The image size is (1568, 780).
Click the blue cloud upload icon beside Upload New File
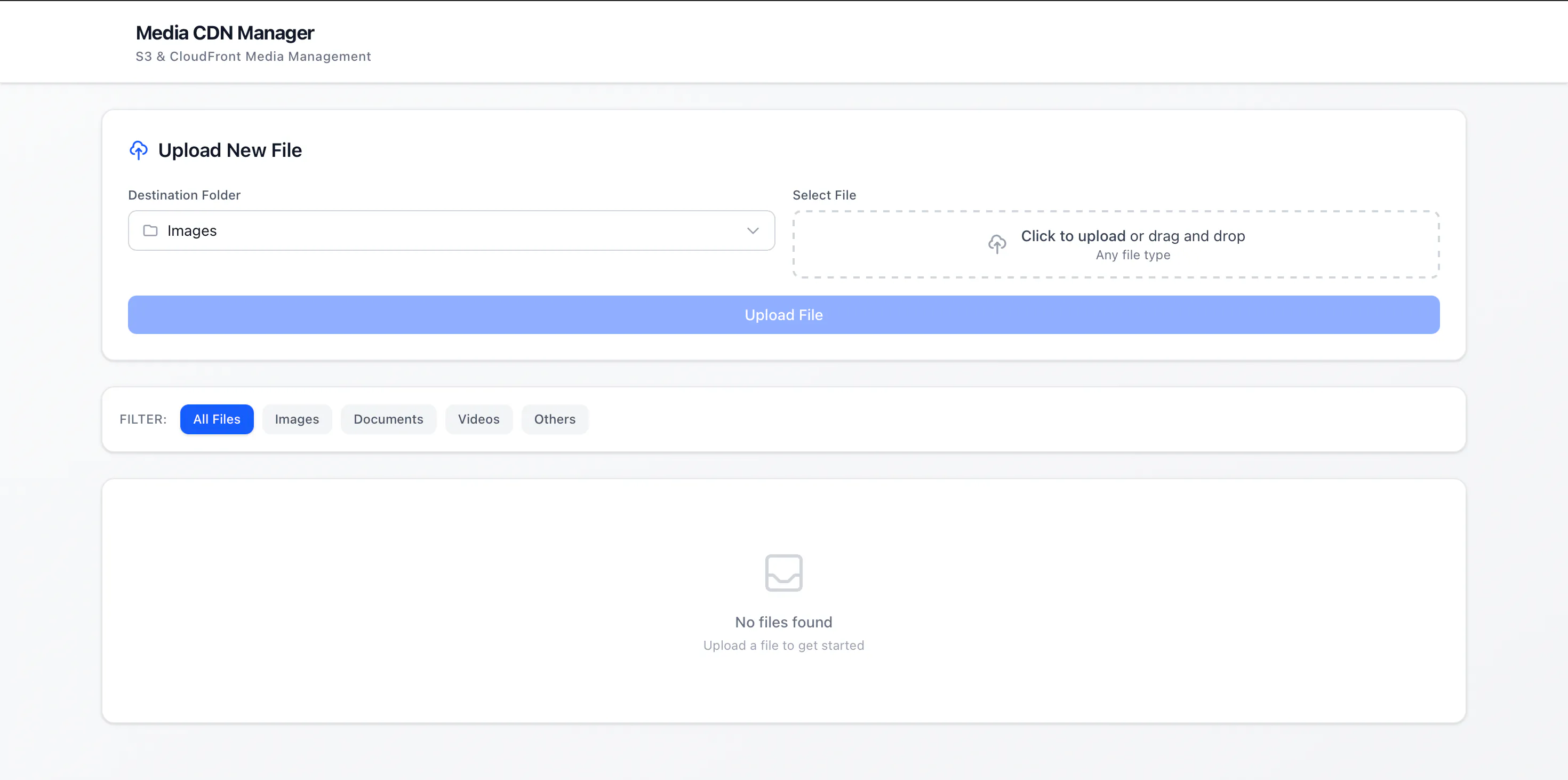tap(139, 150)
